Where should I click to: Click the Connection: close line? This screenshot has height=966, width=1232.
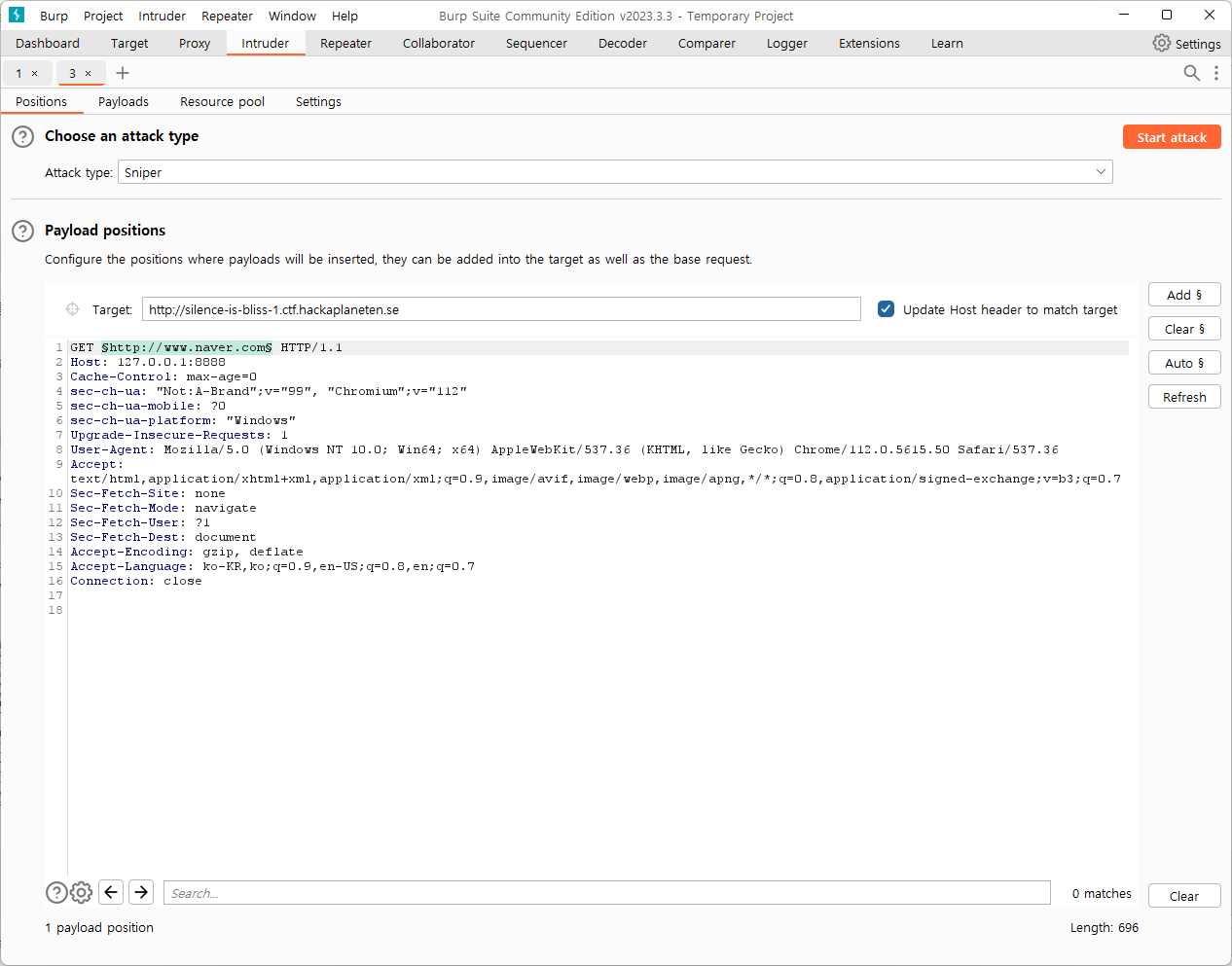point(136,581)
